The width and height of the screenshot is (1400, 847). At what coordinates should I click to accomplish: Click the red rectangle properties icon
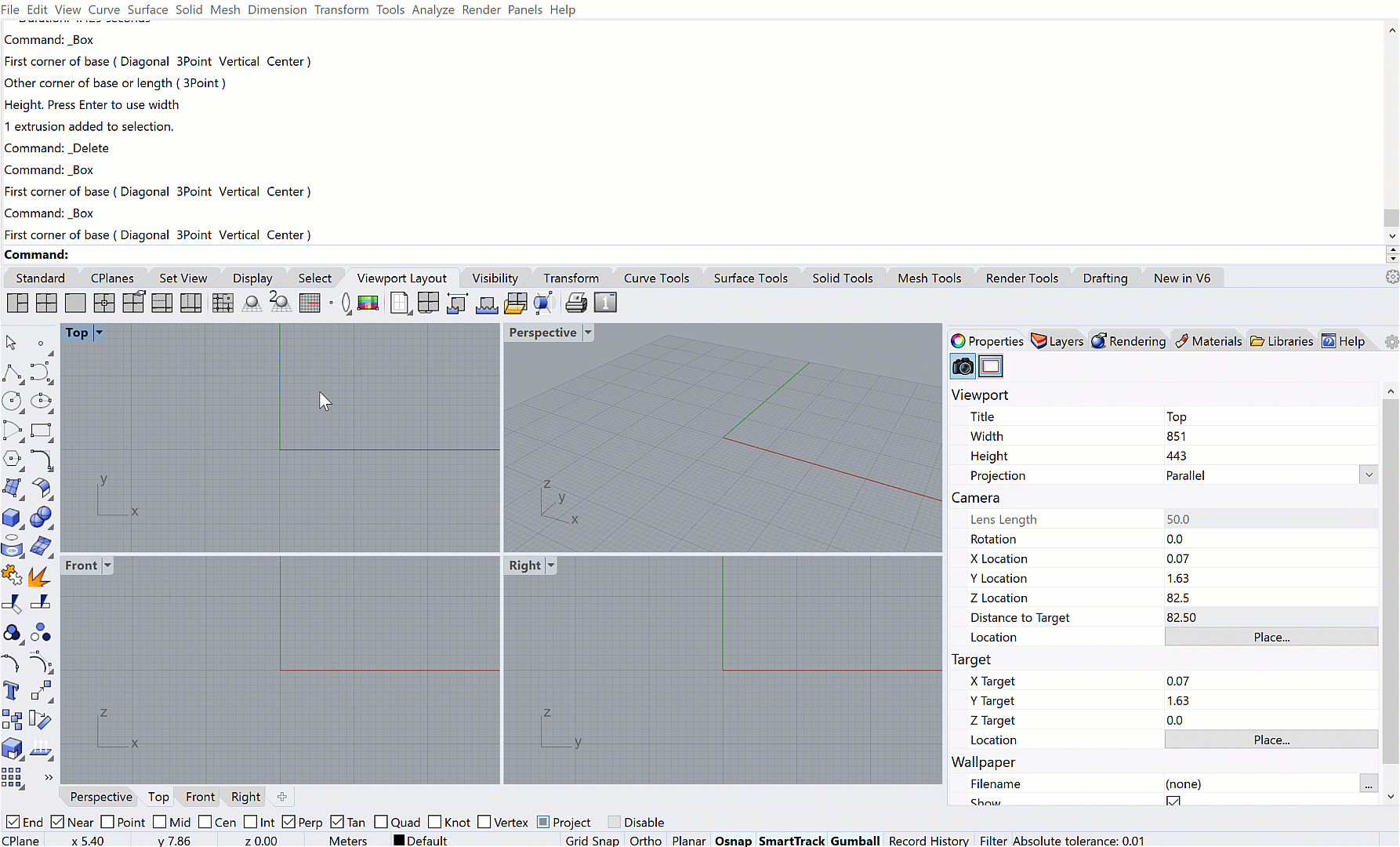pyautogui.click(x=991, y=366)
